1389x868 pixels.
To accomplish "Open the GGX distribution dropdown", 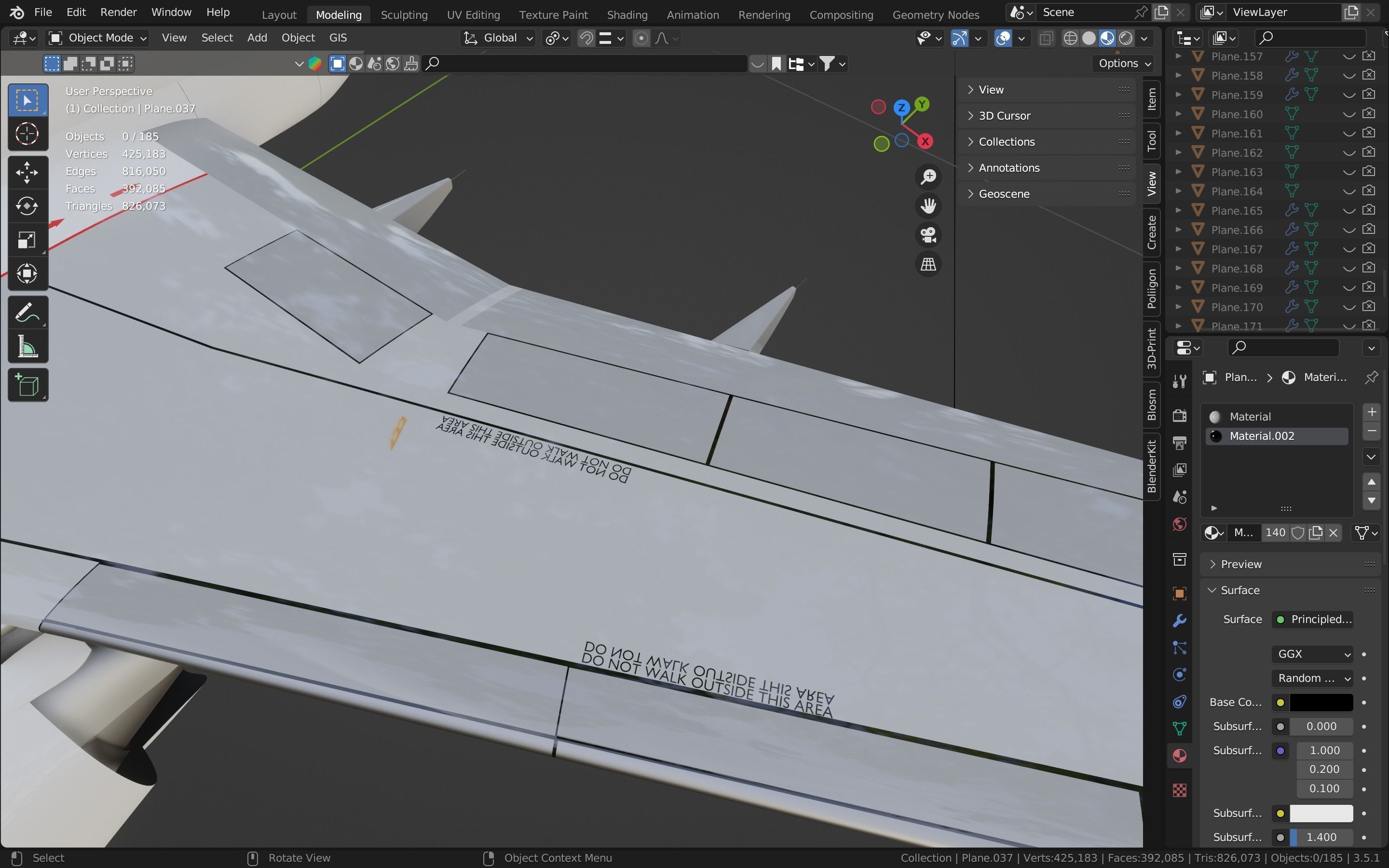I will pos(1312,654).
